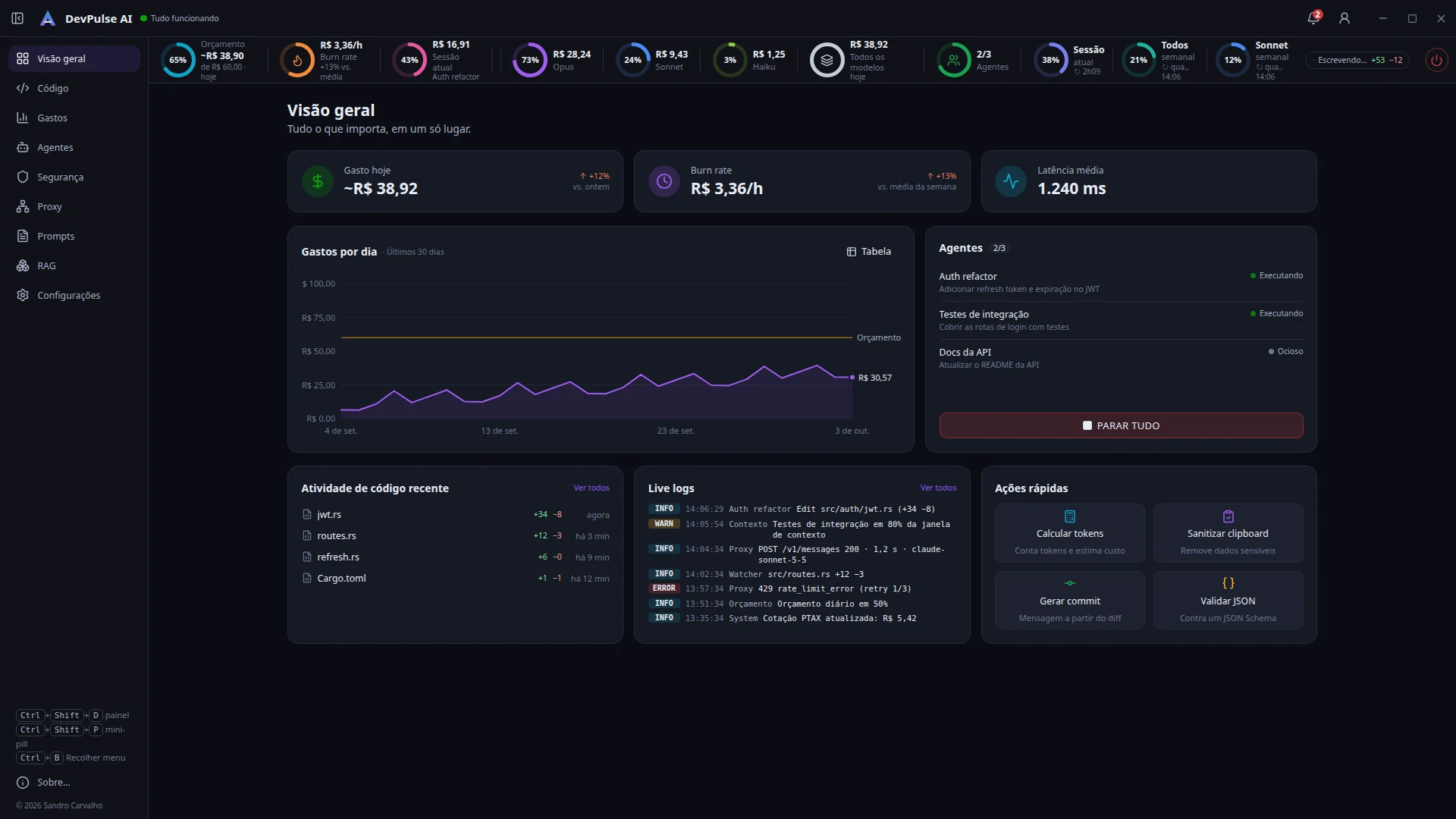
Task: Click the 2/3 agents gauge icon
Action: pyautogui.click(x=954, y=60)
